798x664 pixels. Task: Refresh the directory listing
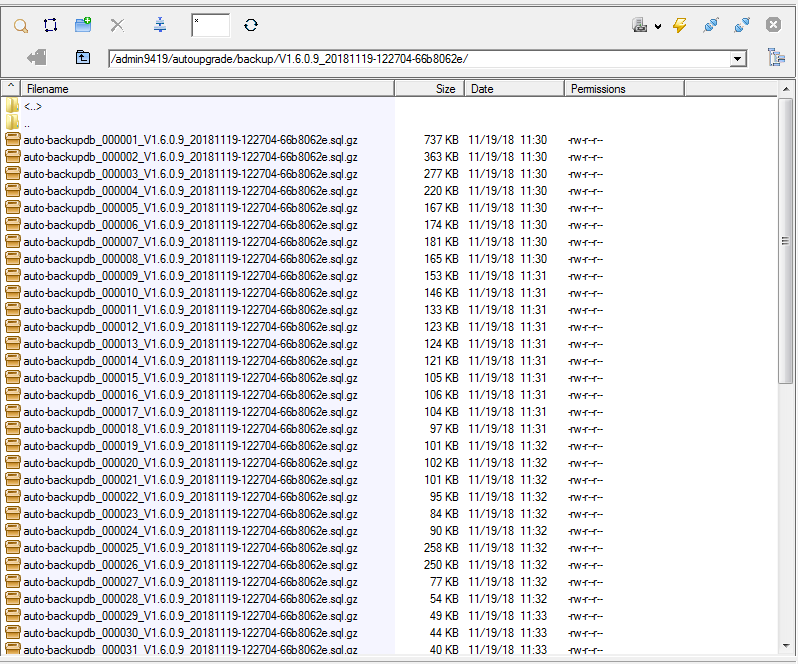[251, 25]
